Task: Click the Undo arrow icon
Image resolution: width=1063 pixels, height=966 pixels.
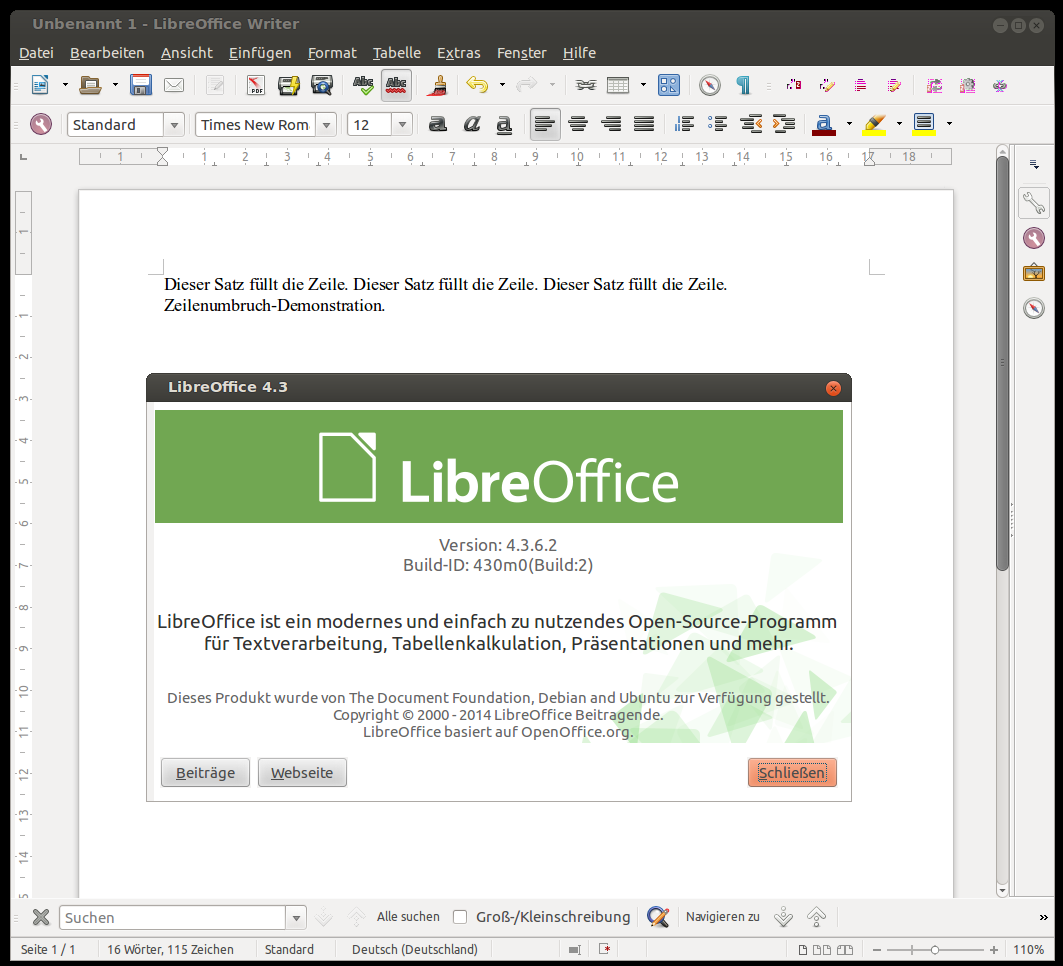Action: click(x=477, y=85)
